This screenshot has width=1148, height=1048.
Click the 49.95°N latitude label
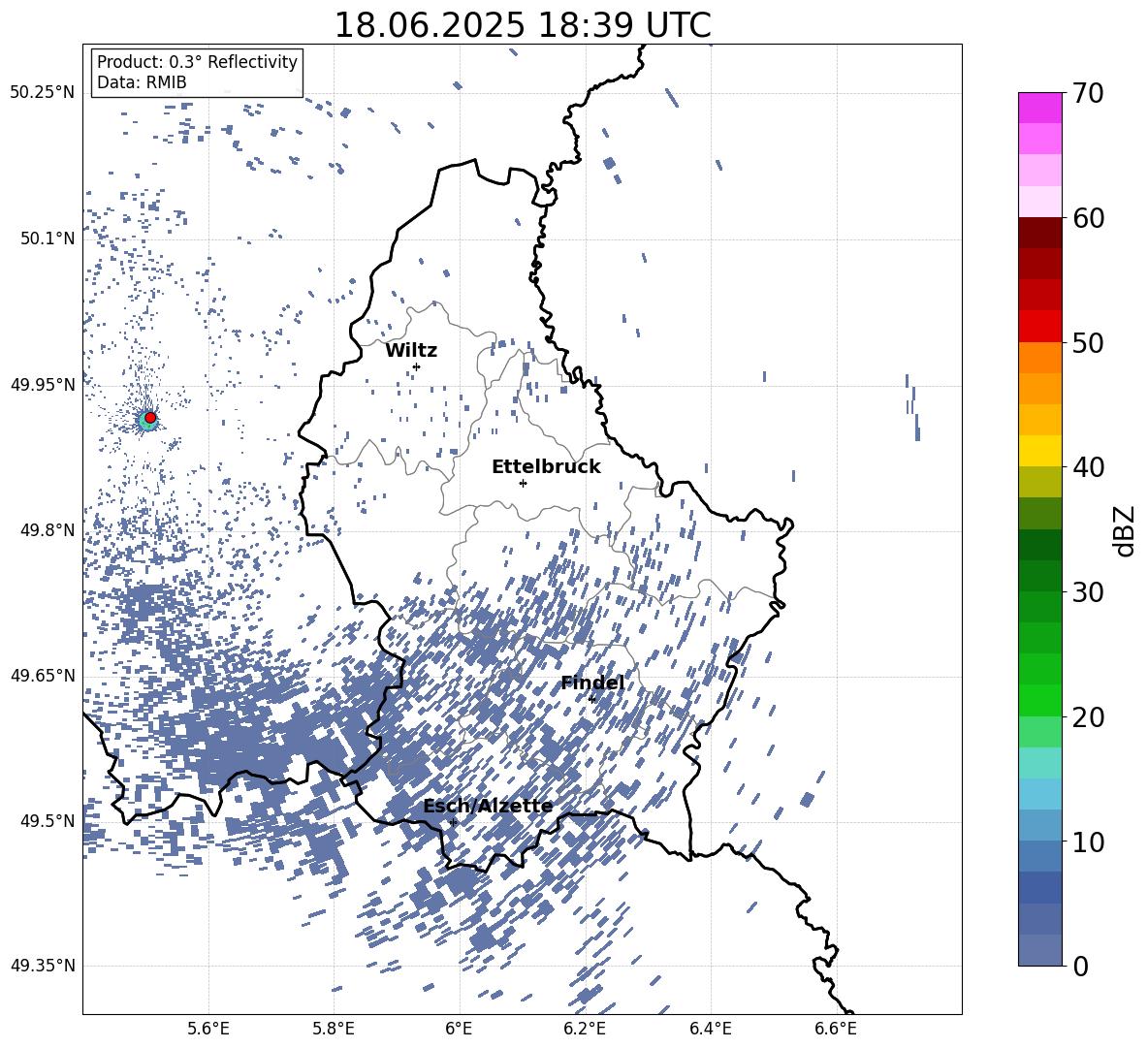tap(43, 385)
